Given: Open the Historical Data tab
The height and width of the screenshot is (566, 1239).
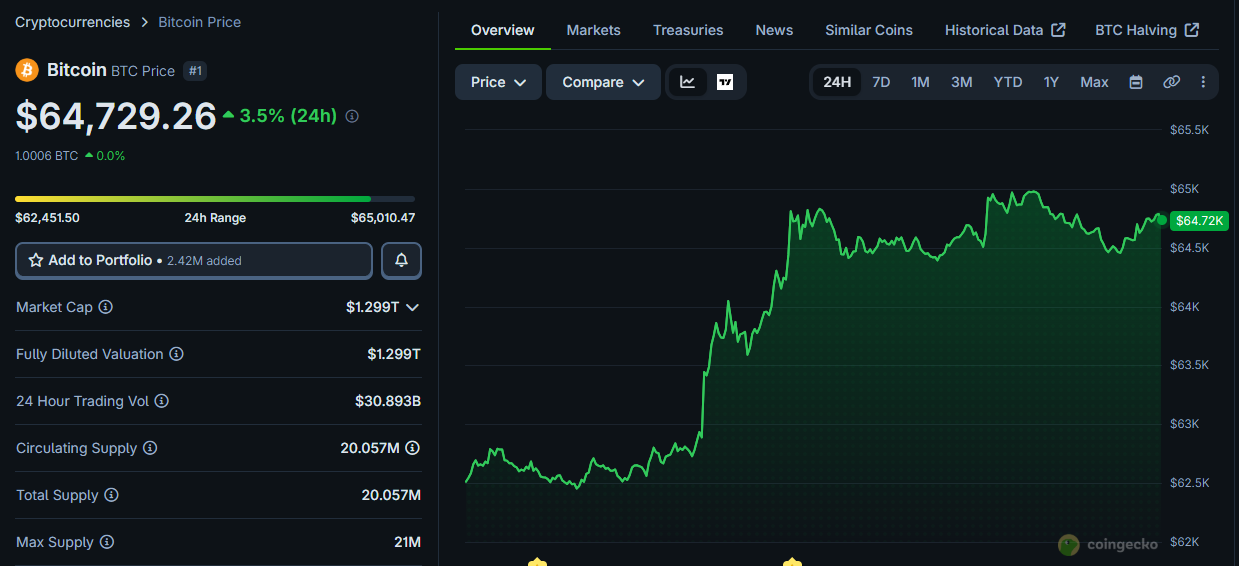Looking at the screenshot, I should (x=1005, y=30).
